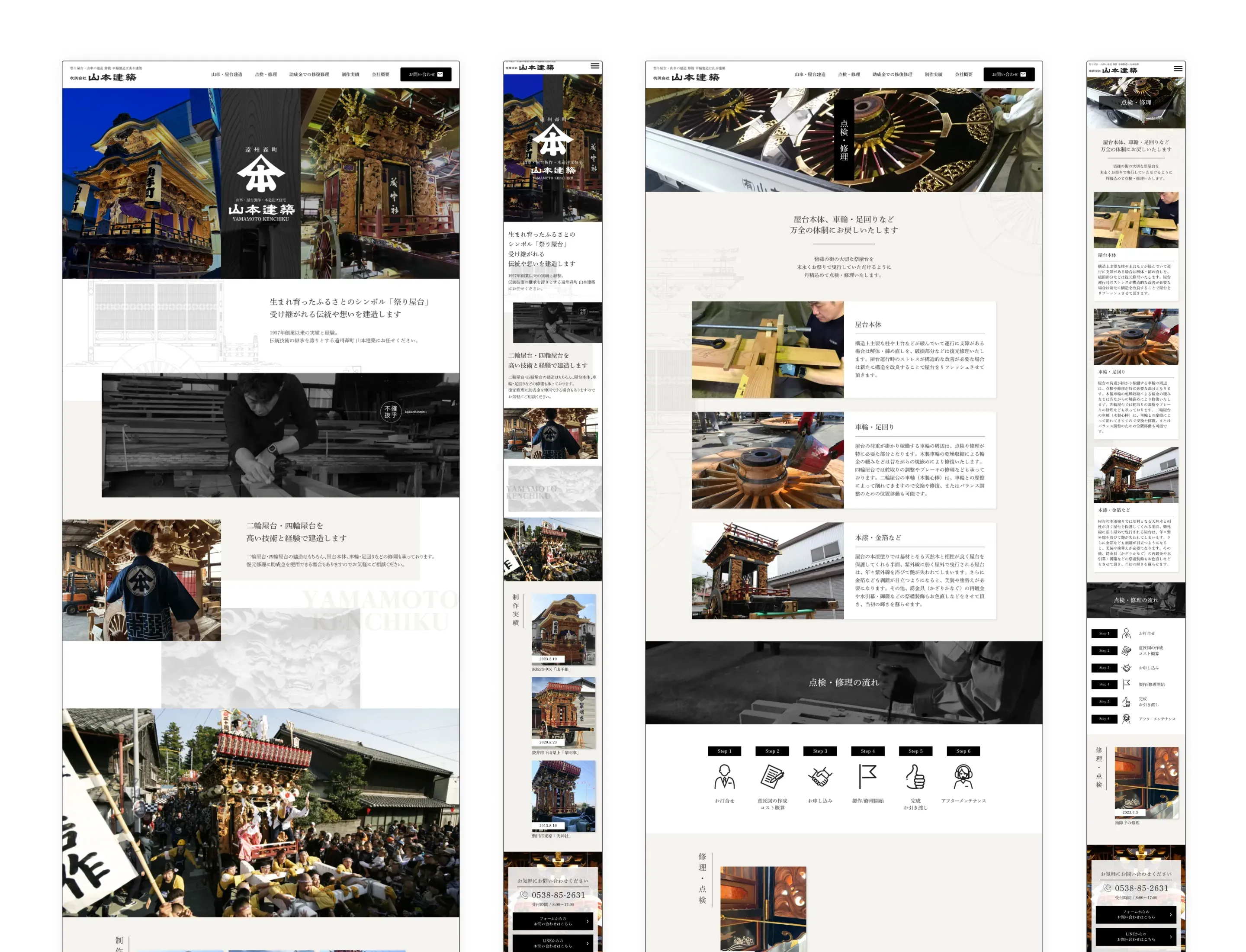Click the large handshake icon under Step 3
Screen dimensions: 1246x952
(x=819, y=776)
